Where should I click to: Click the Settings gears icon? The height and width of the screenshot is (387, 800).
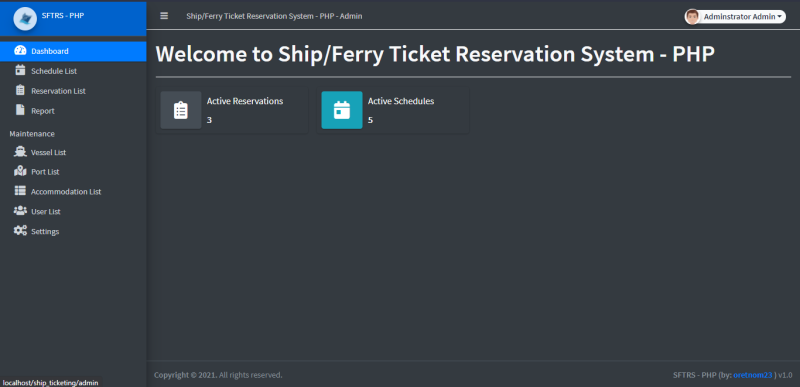click(x=20, y=230)
